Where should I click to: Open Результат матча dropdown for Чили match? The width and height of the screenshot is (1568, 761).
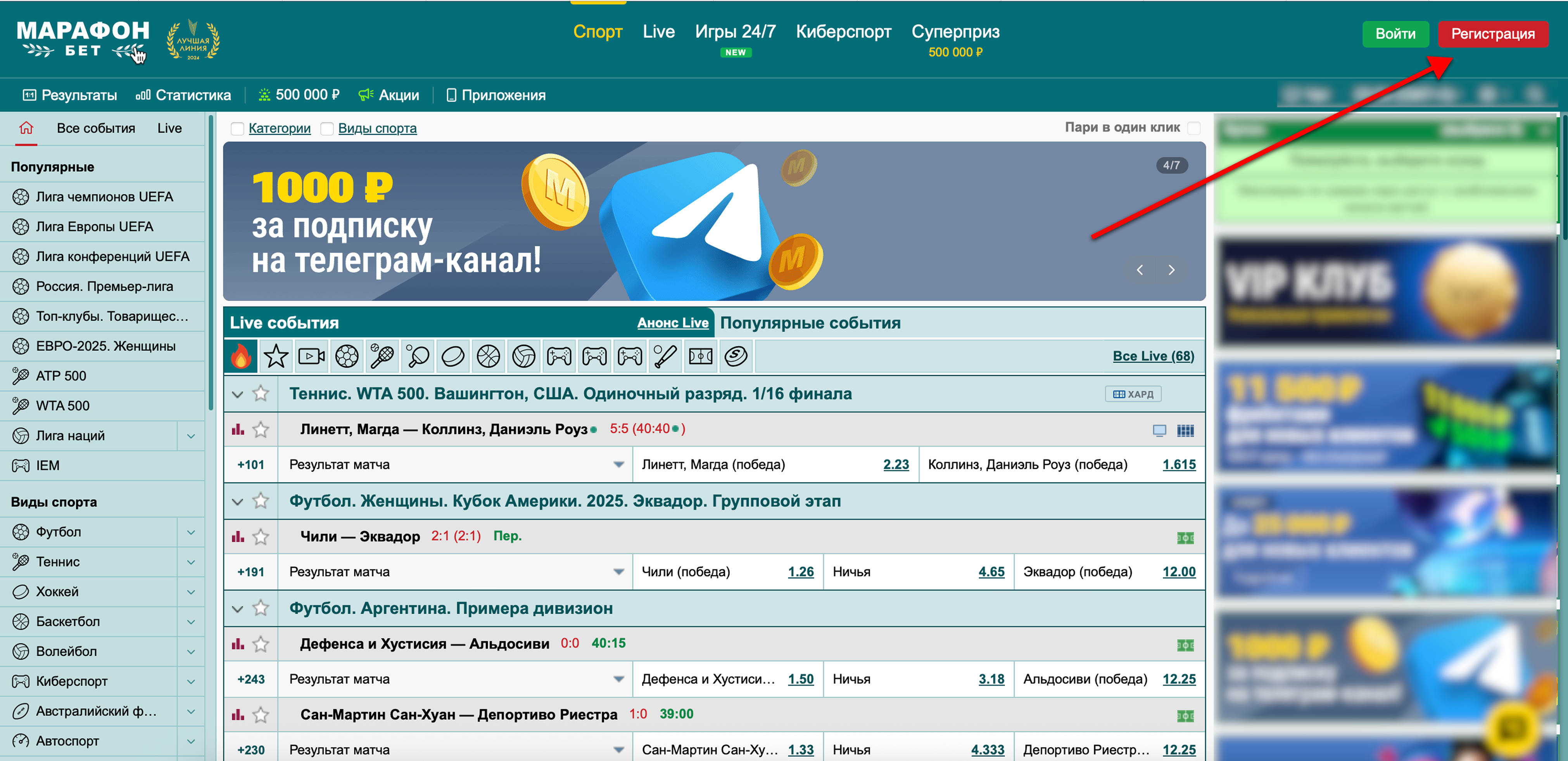click(618, 572)
